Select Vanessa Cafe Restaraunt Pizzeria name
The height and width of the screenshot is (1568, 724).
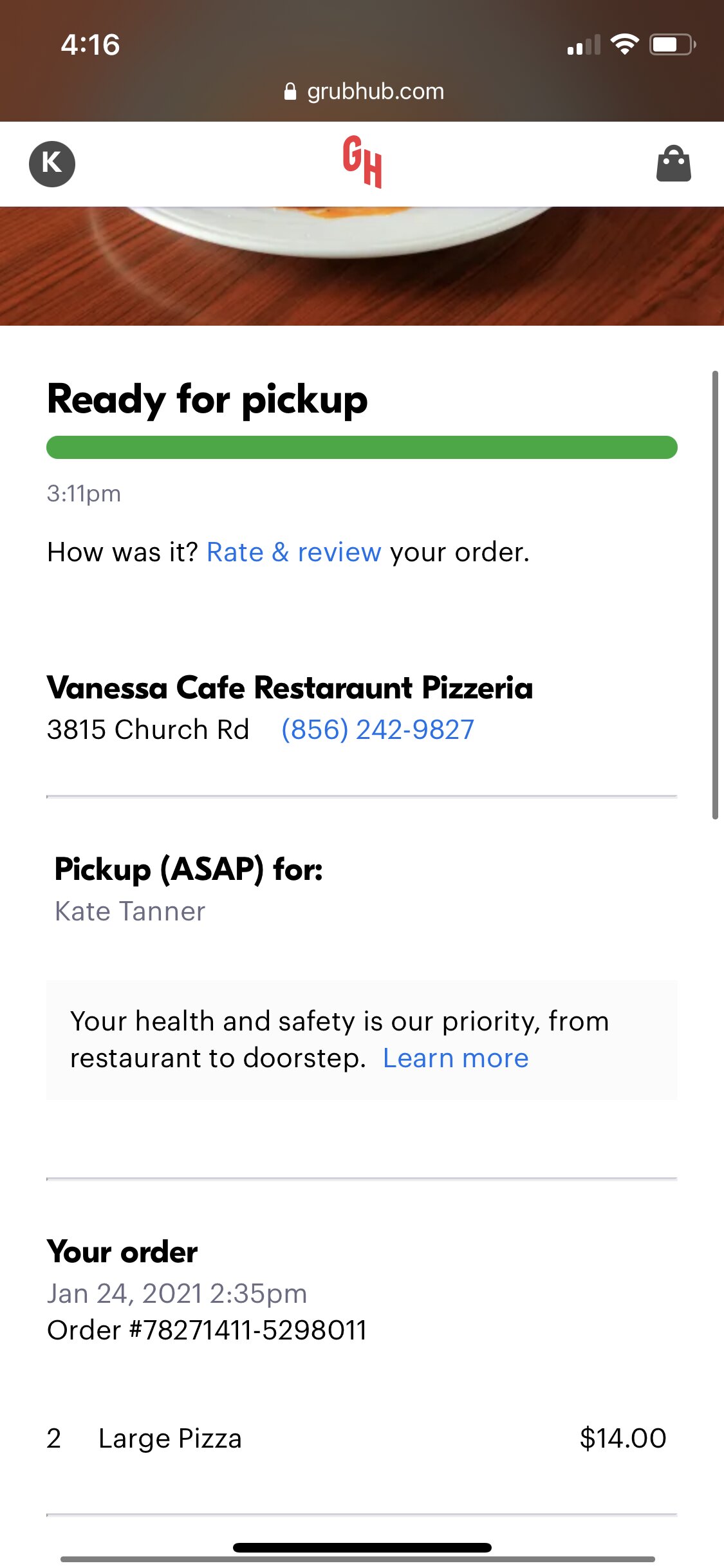290,687
